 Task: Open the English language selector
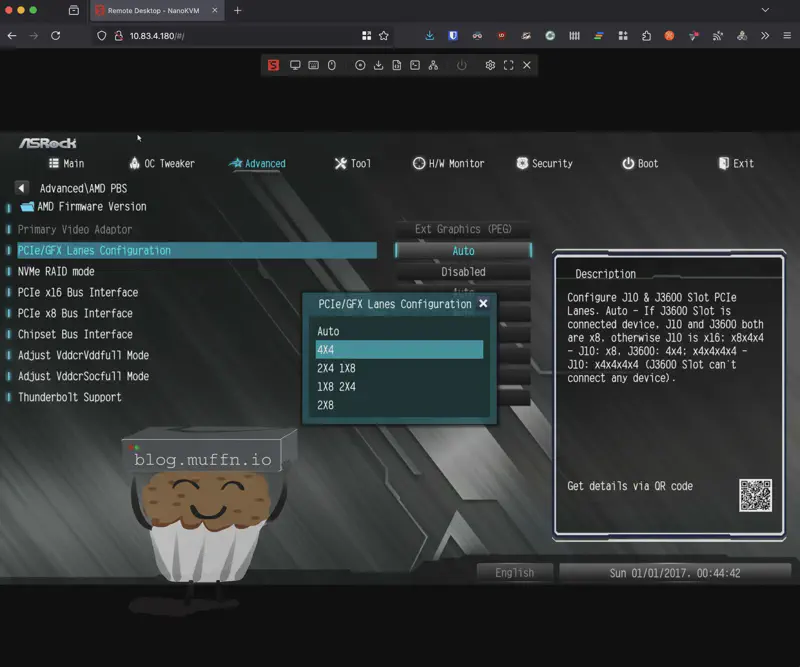tap(514, 573)
